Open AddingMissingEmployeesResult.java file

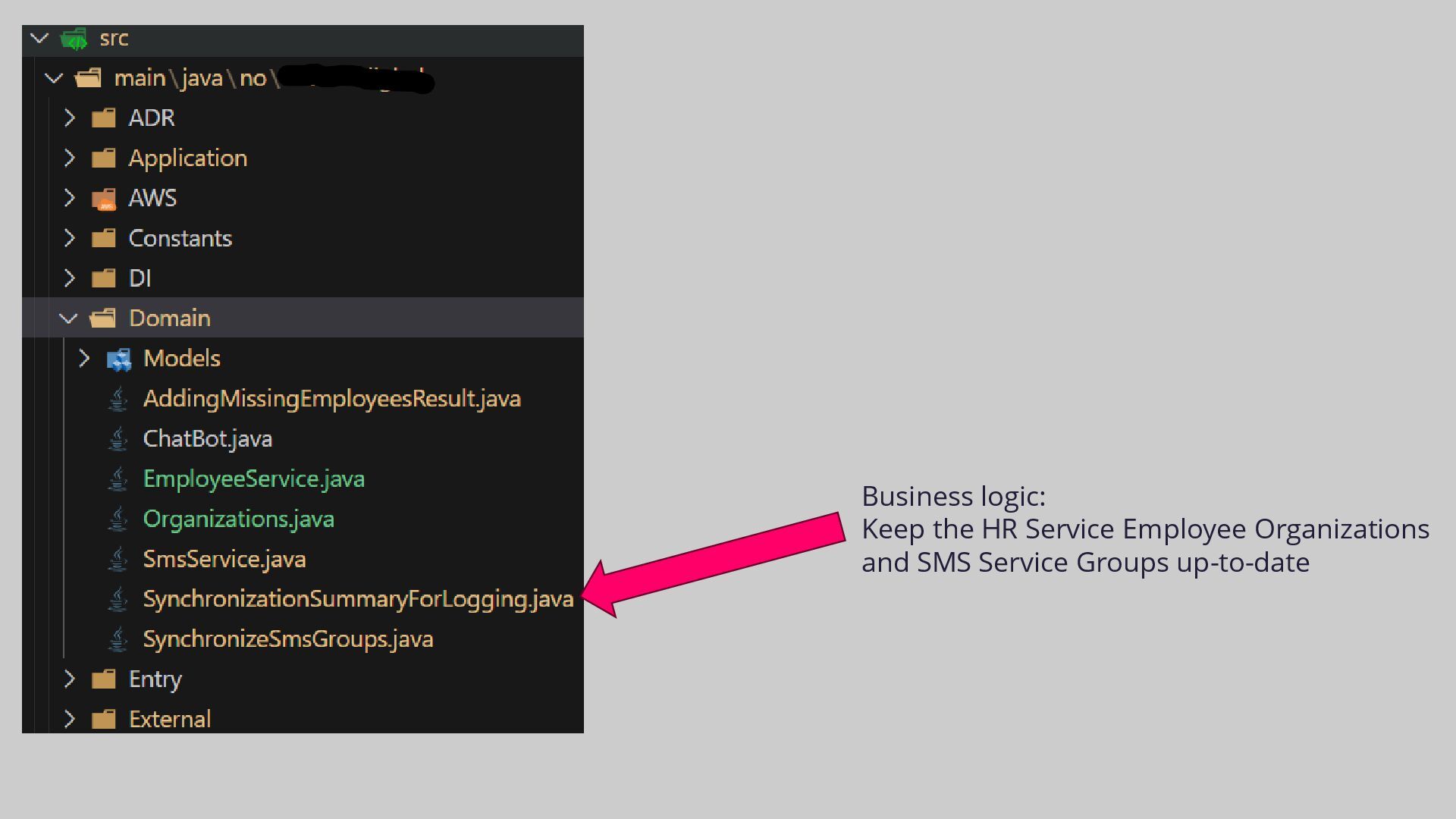click(331, 399)
